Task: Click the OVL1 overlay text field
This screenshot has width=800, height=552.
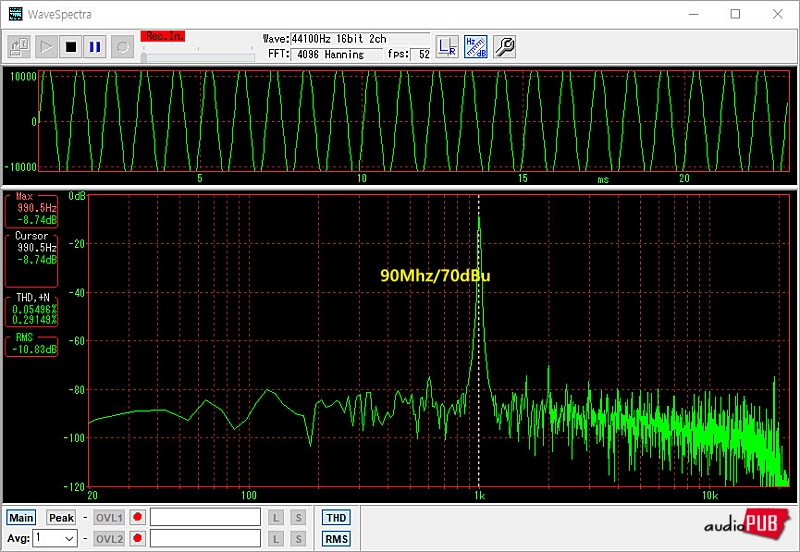Action: 204,518
